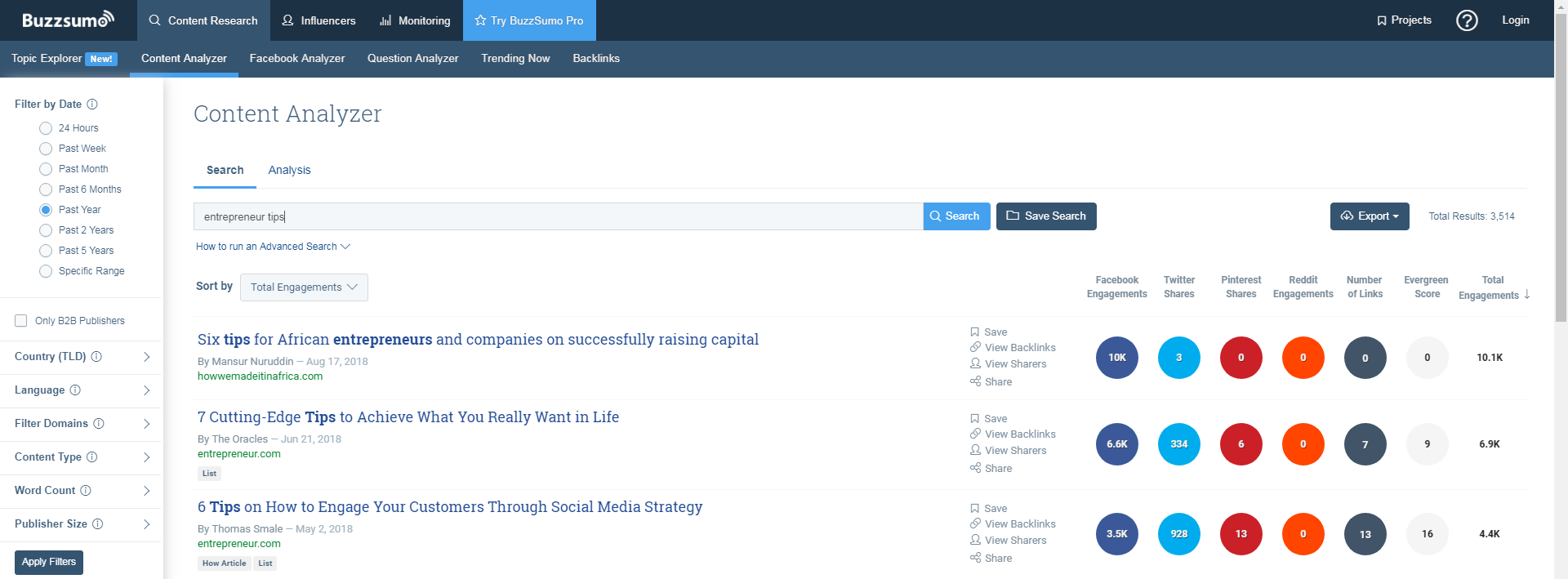View sharers of the African entrepreneurs article
The width and height of the screenshot is (1568, 579).
click(x=1008, y=364)
